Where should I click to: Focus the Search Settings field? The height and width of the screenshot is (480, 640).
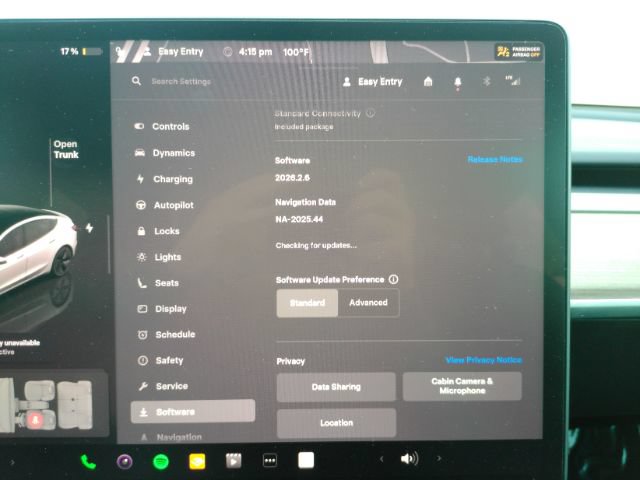tap(181, 81)
